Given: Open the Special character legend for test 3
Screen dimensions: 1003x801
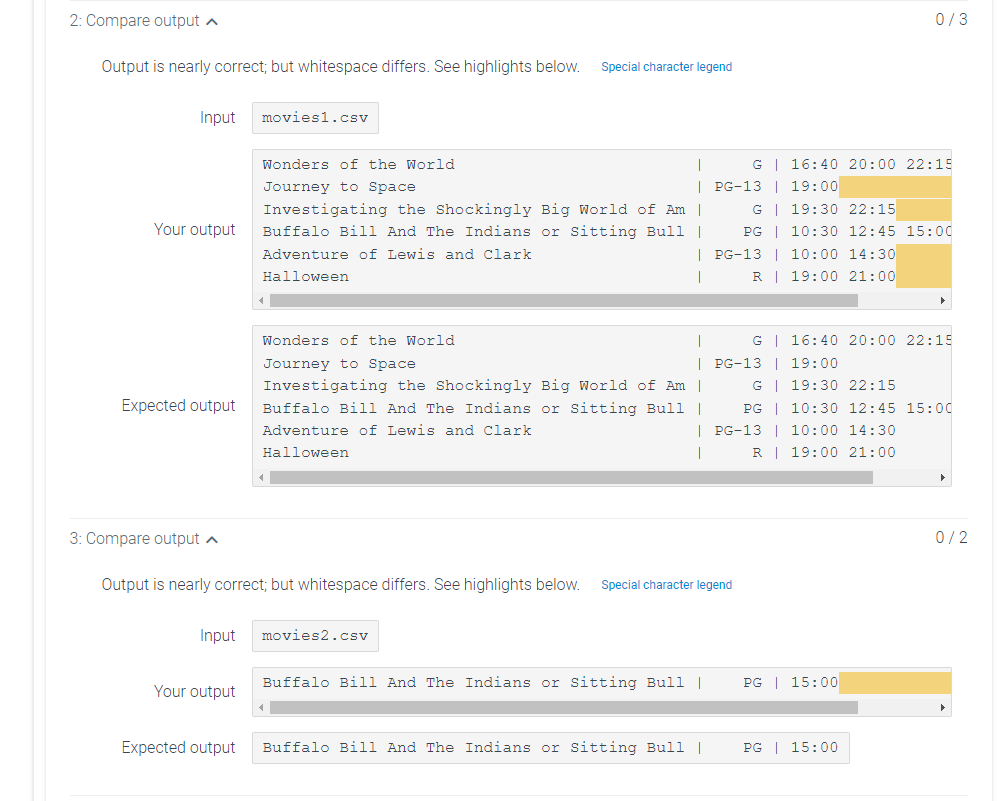Looking at the screenshot, I should 666,585.
